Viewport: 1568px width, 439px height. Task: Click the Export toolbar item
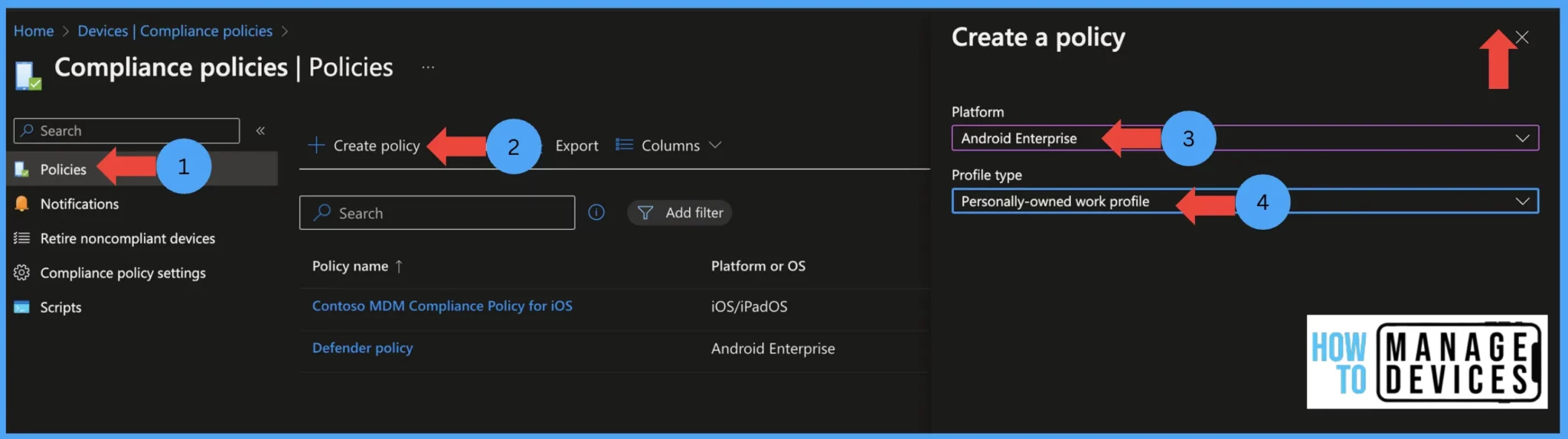(x=577, y=146)
